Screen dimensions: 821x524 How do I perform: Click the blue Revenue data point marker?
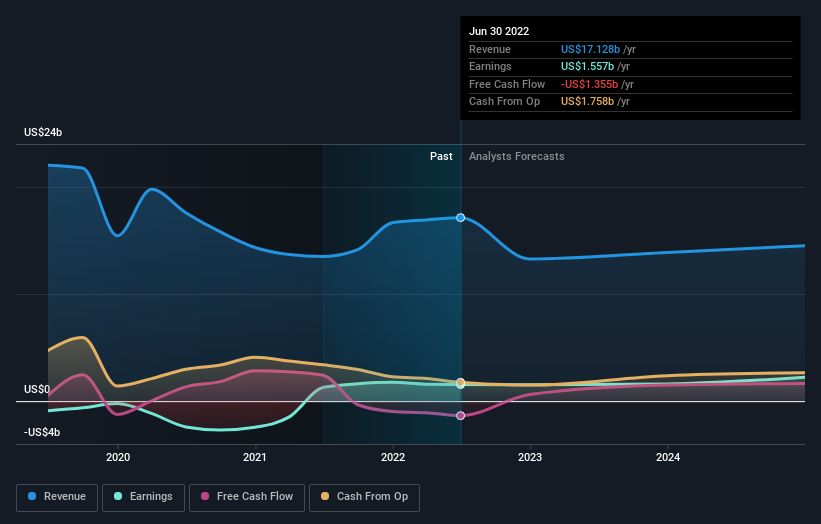[x=460, y=217]
